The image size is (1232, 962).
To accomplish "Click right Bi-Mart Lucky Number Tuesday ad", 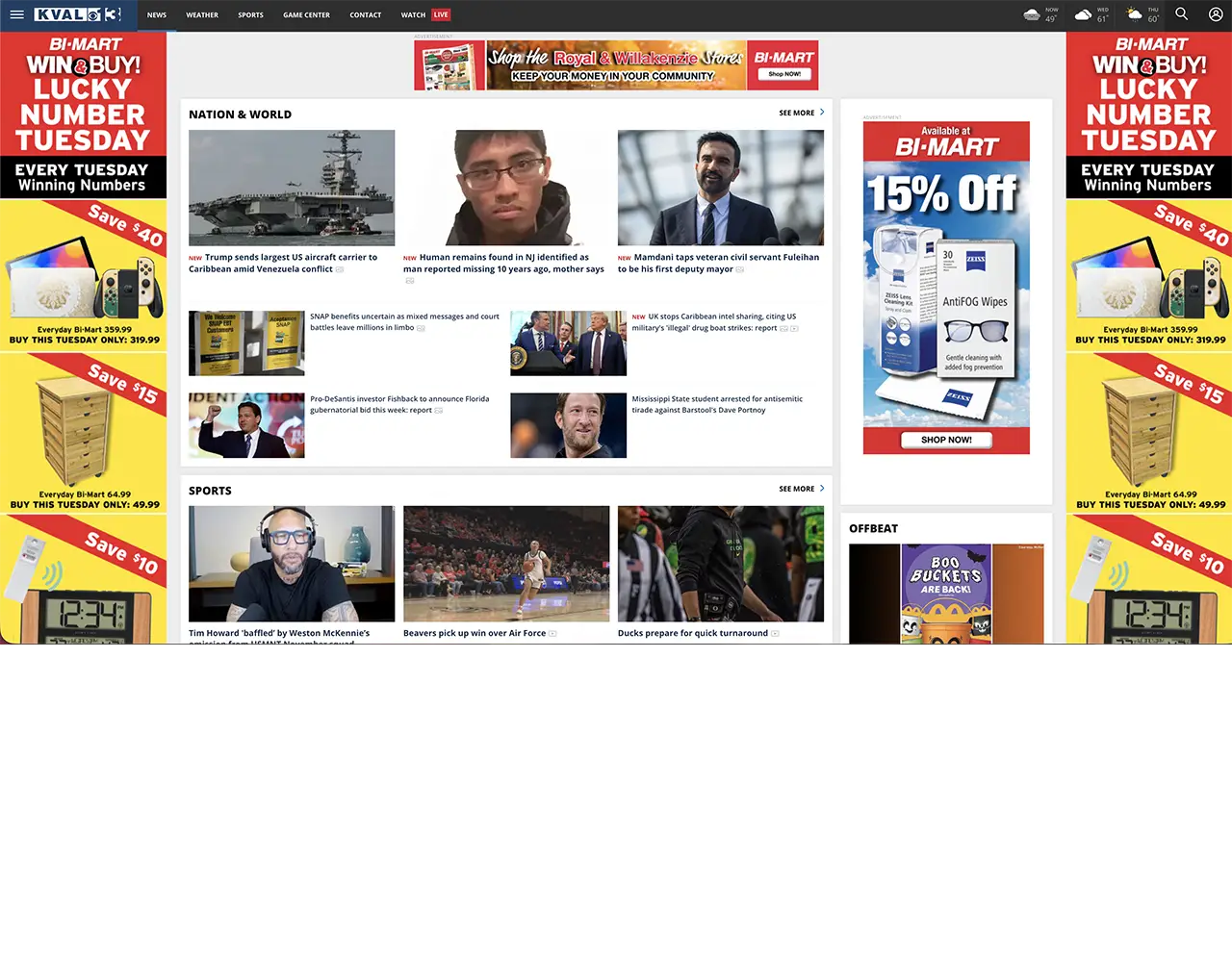I will click(x=1149, y=338).
